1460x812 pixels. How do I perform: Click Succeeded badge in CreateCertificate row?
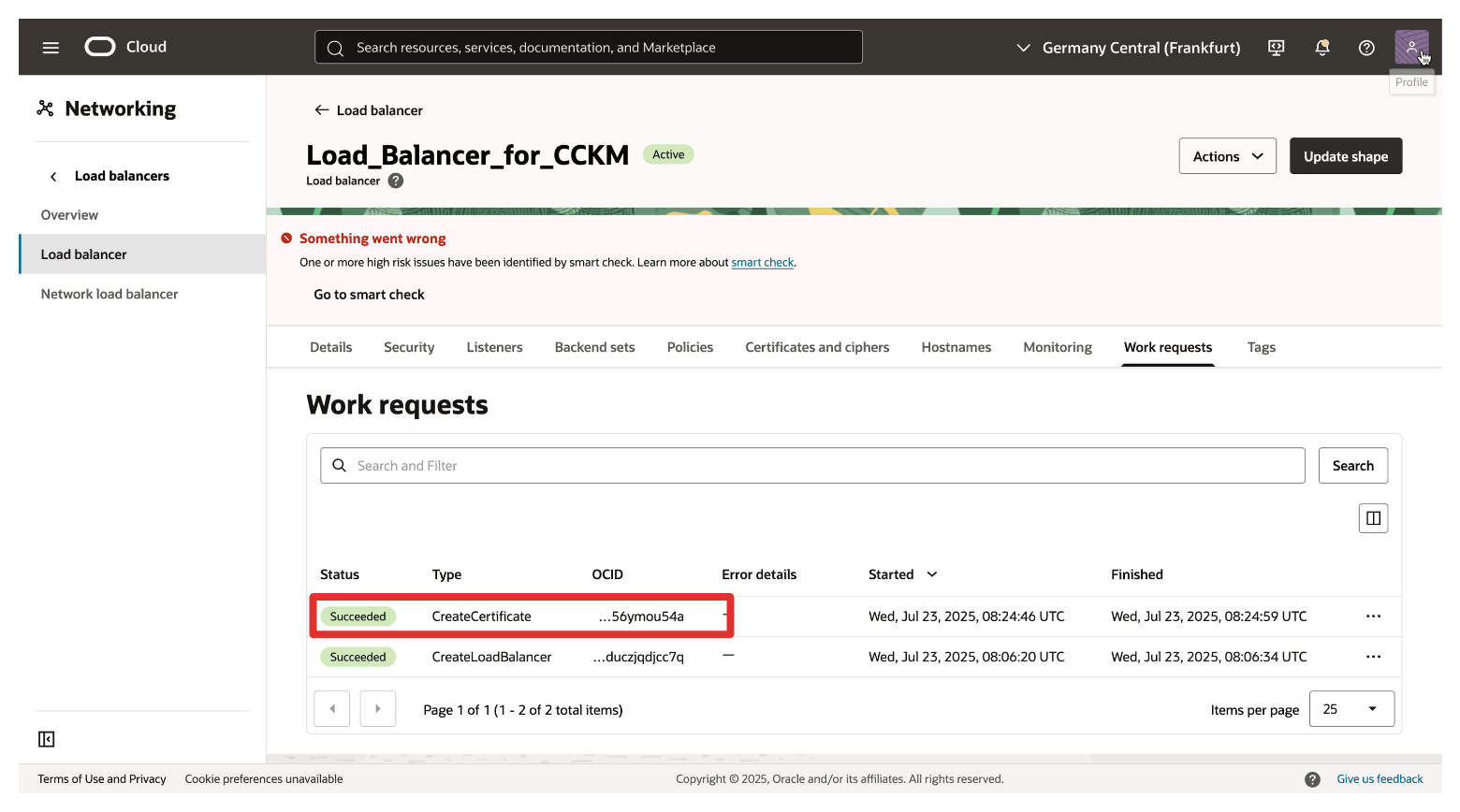358,616
